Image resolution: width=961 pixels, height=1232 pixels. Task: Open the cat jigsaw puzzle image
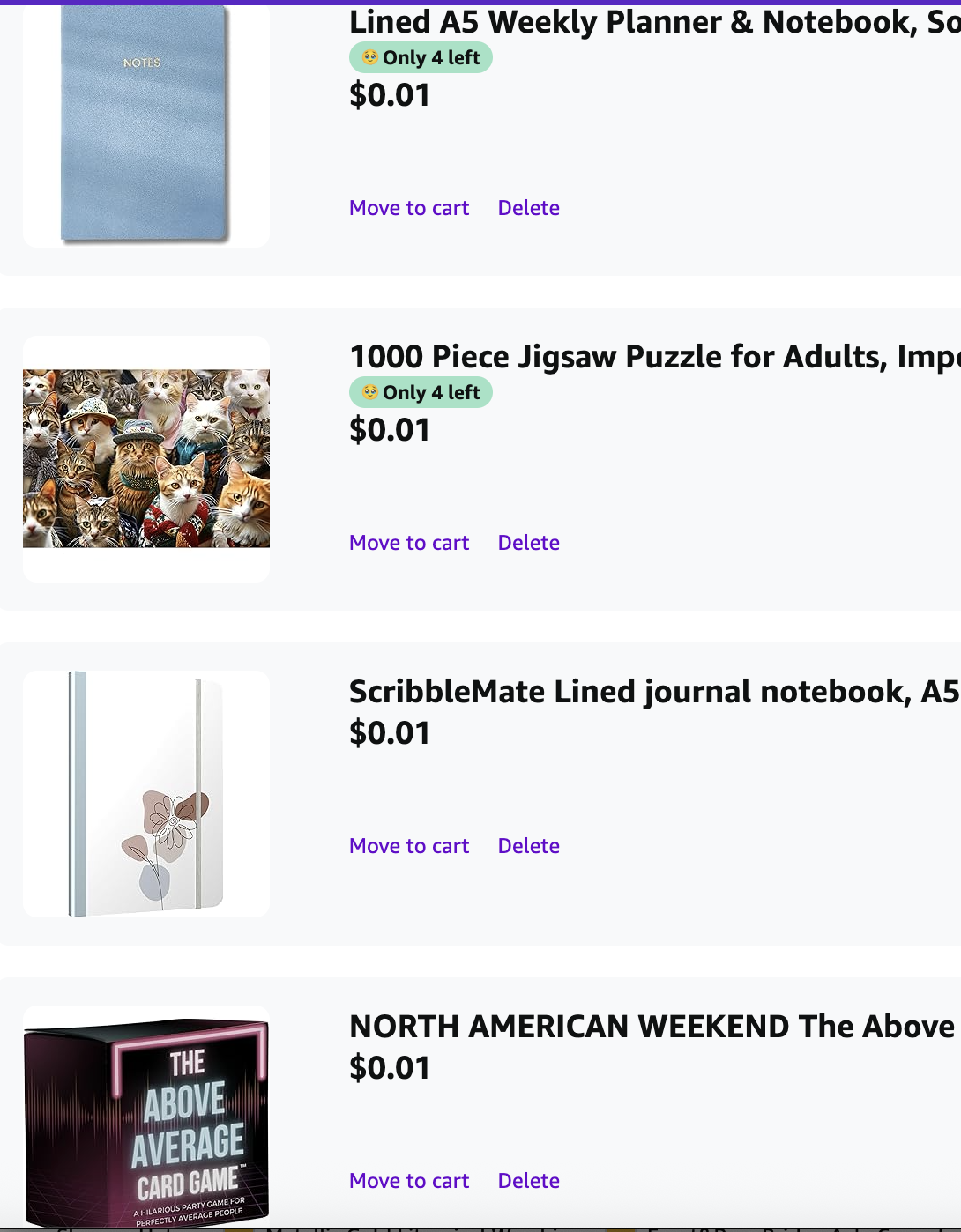click(145, 458)
